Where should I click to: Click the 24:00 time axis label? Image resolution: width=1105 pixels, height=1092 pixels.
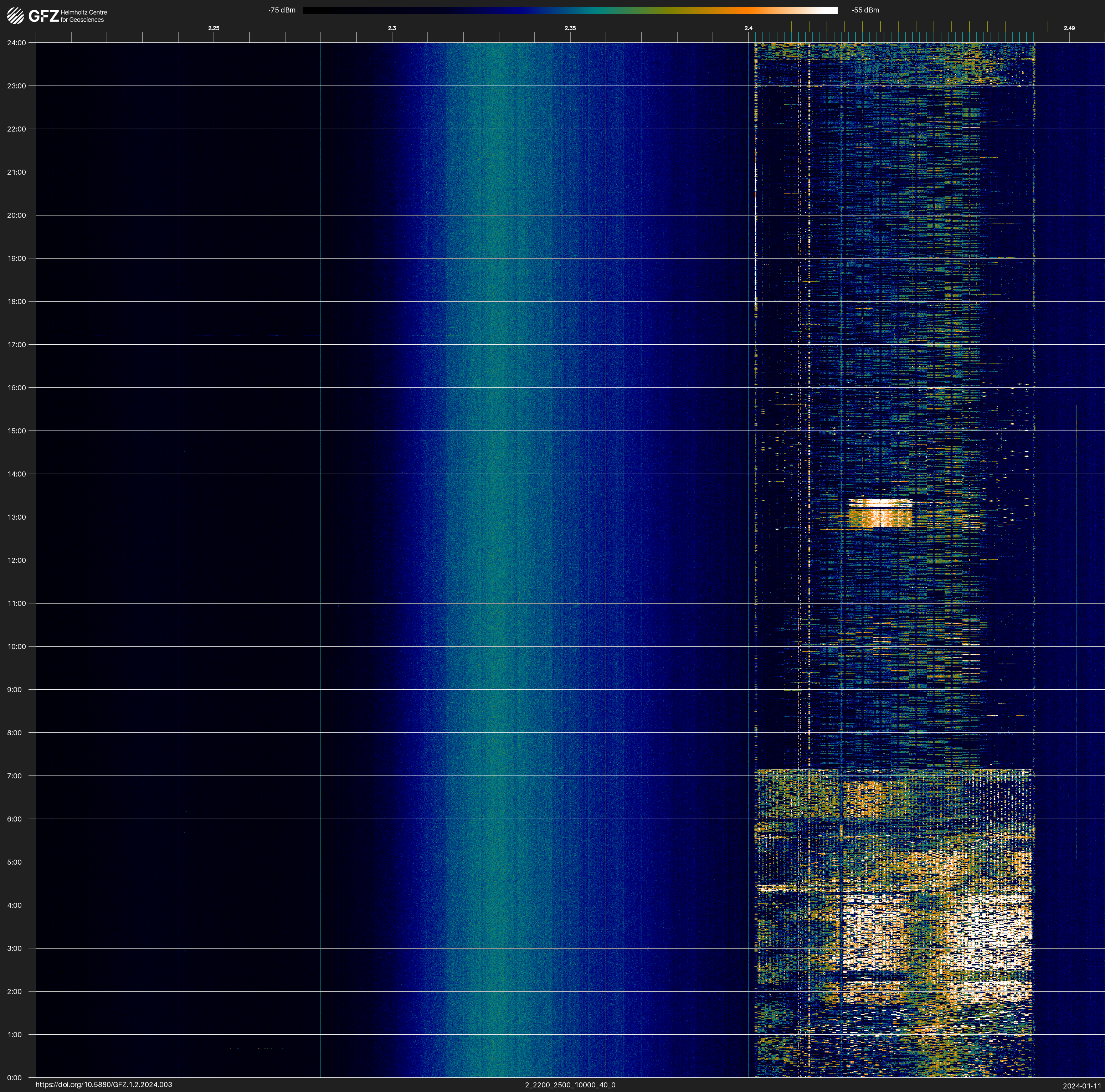[17, 43]
